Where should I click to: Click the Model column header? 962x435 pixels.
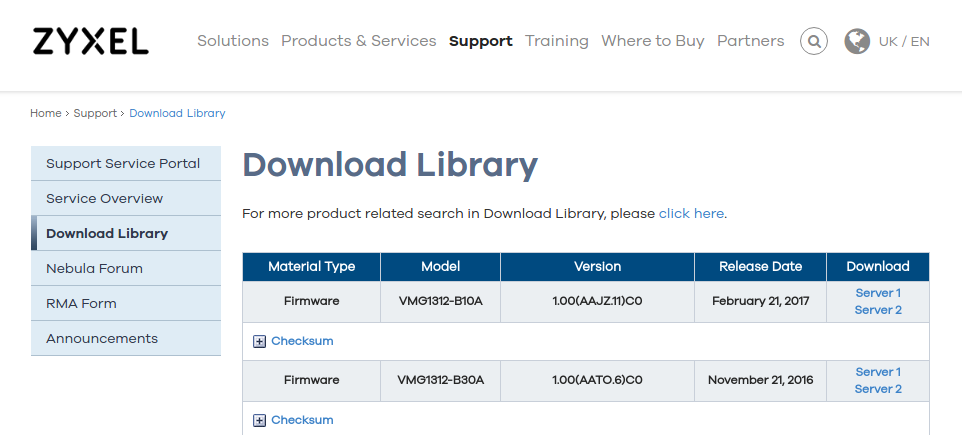(441, 267)
